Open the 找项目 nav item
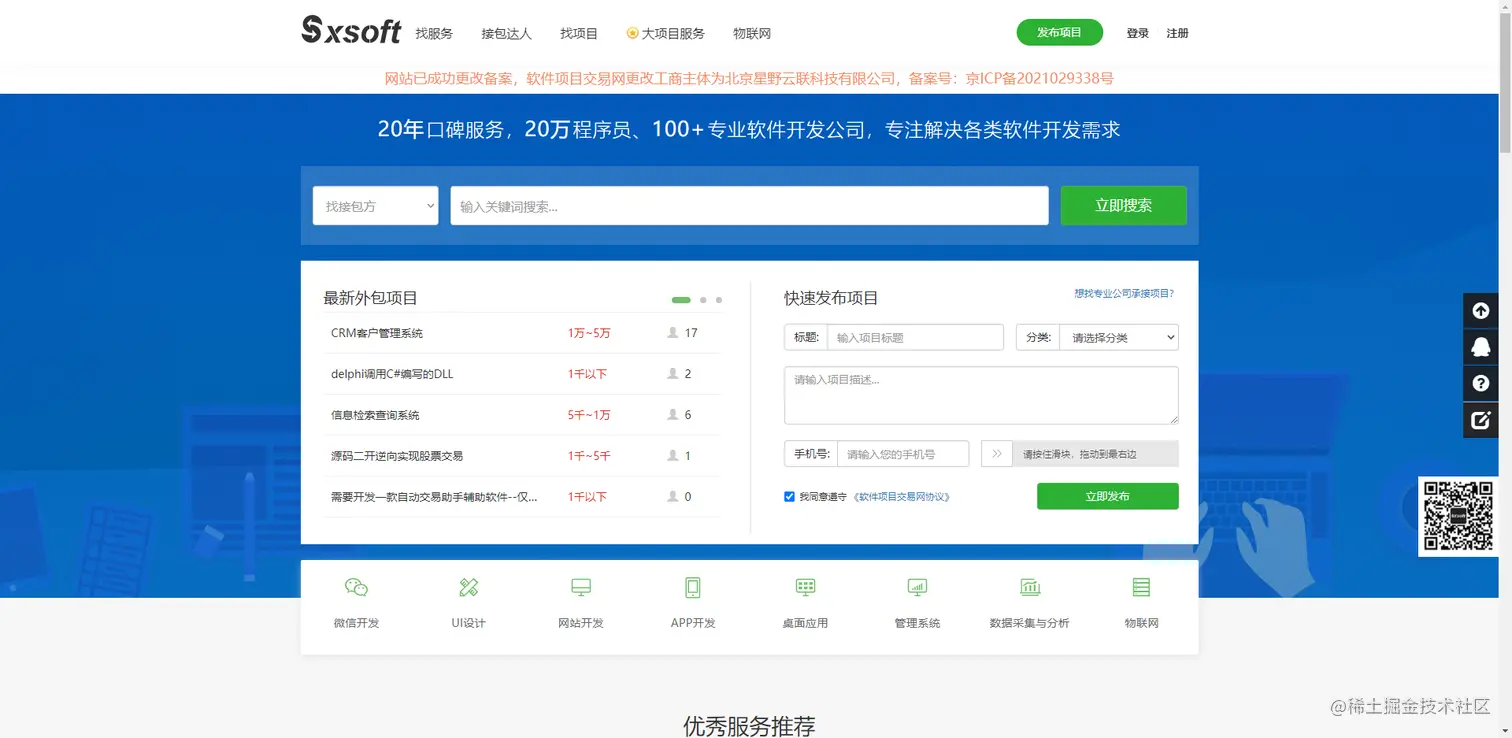 pos(579,33)
